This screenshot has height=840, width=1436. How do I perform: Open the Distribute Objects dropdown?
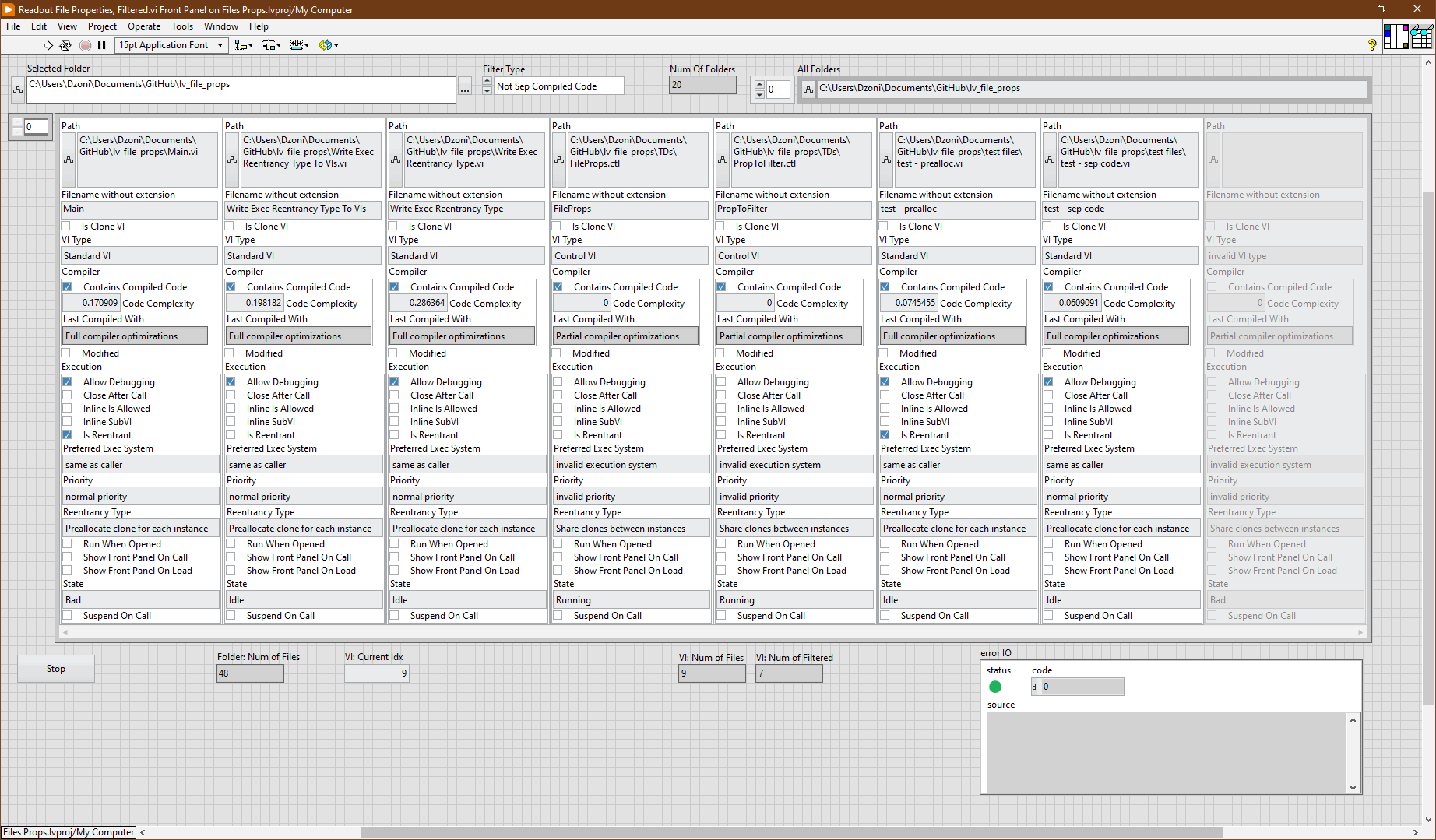(272, 45)
